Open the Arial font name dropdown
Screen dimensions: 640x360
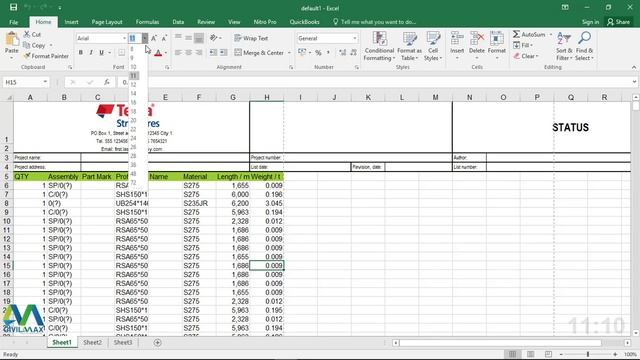click(x=124, y=38)
